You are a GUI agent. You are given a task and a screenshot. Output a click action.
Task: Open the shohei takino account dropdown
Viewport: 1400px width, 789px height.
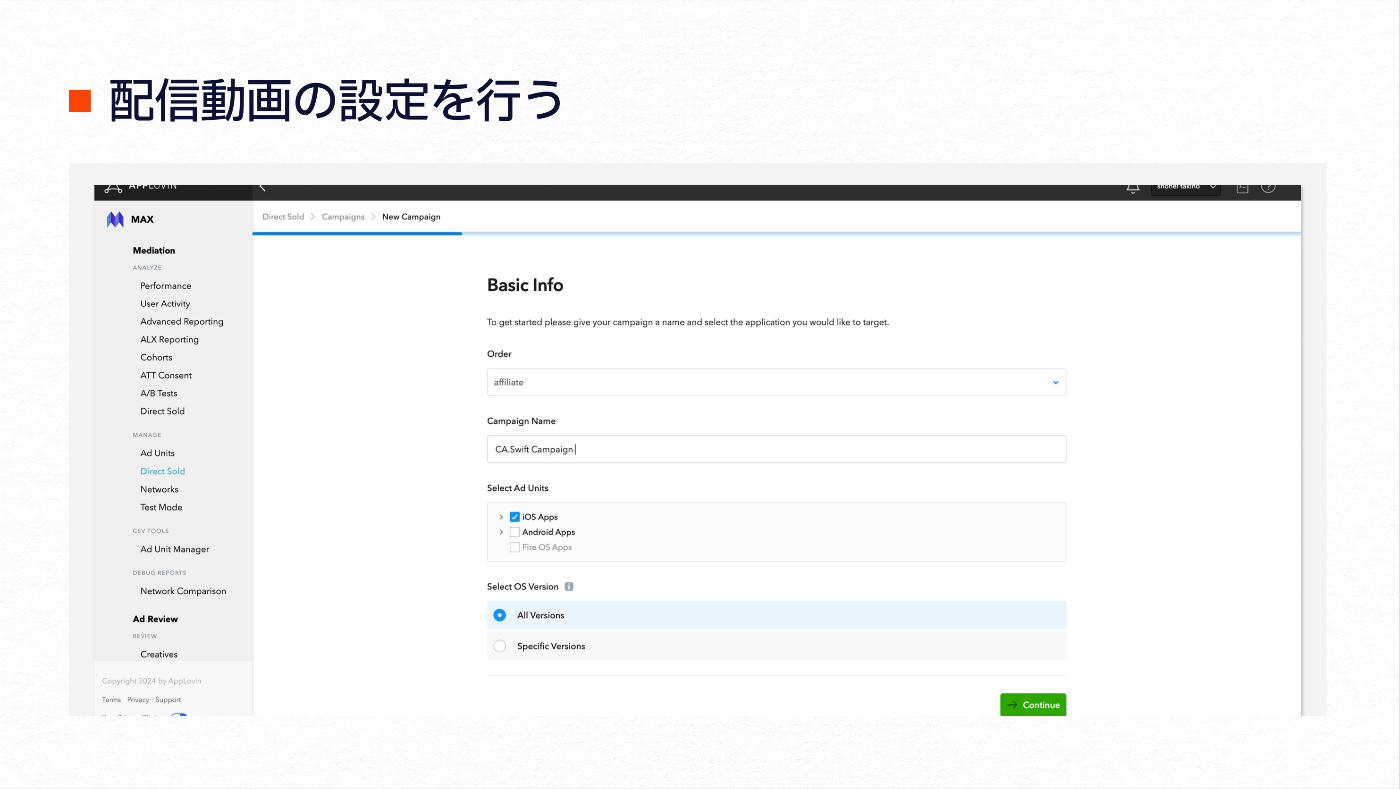(x=1186, y=188)
